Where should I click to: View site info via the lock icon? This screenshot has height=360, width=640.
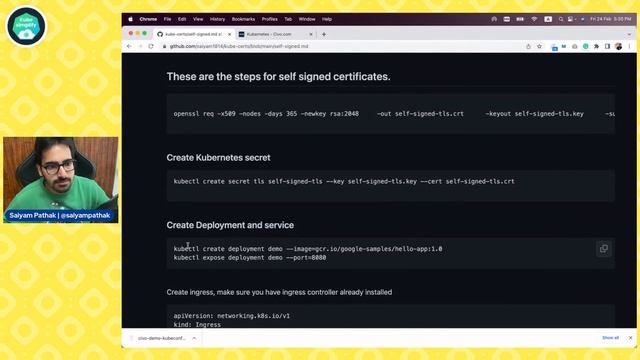164,47
